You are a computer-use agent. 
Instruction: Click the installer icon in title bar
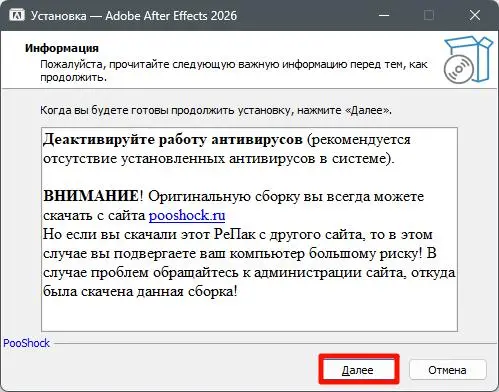[17, 15]
